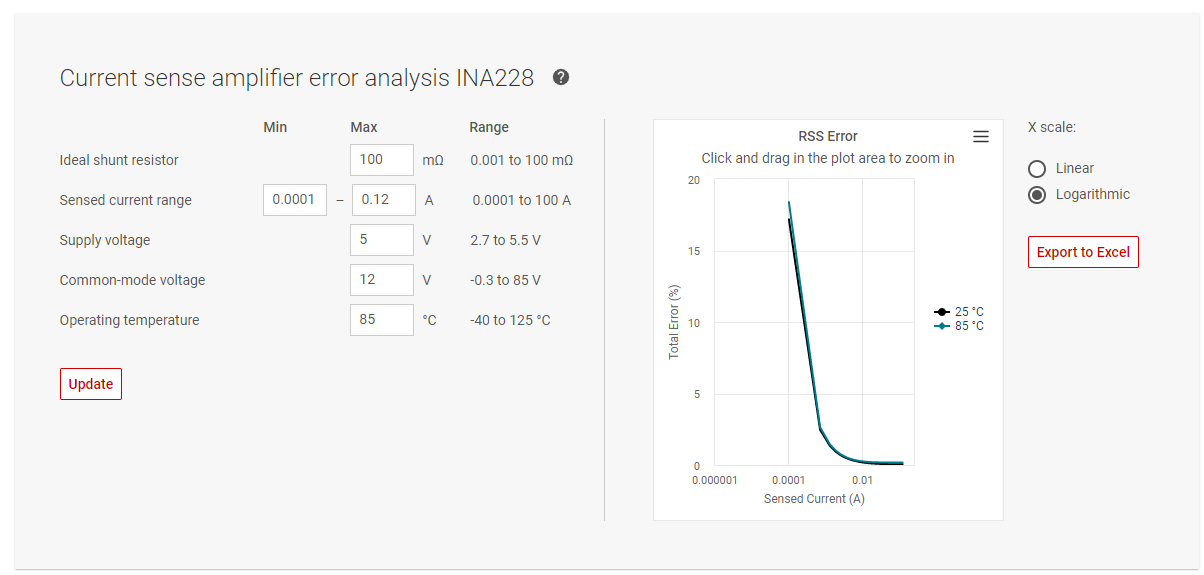Edit the operating temperature field
This screenshot has height=575, width=1204.
[381, 320]
